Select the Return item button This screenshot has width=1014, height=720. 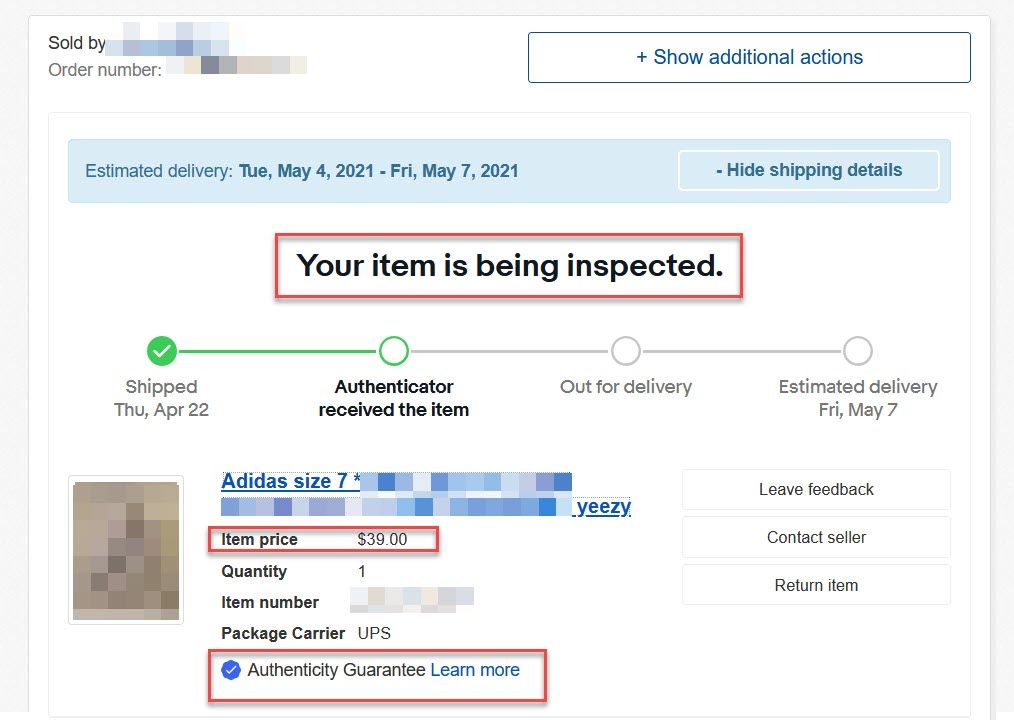click(x=816, y=585)
